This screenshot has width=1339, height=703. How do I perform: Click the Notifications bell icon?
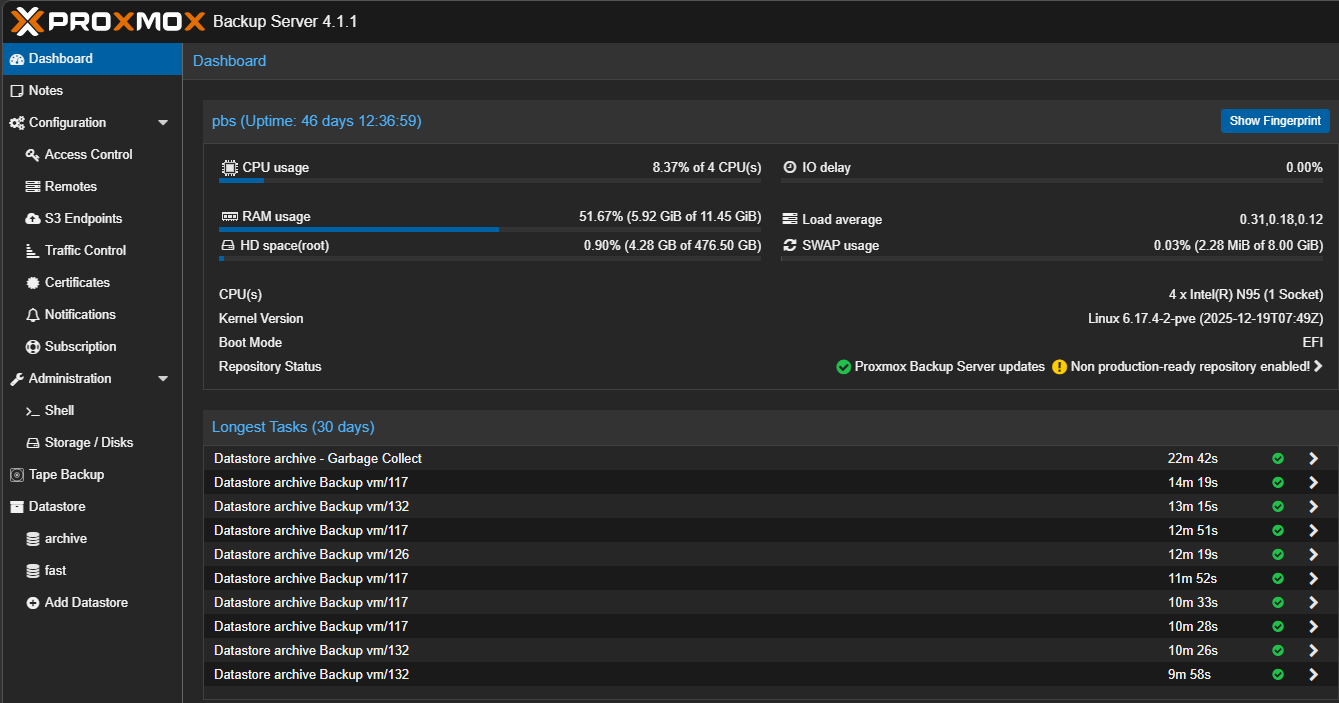tap(33, 315)
